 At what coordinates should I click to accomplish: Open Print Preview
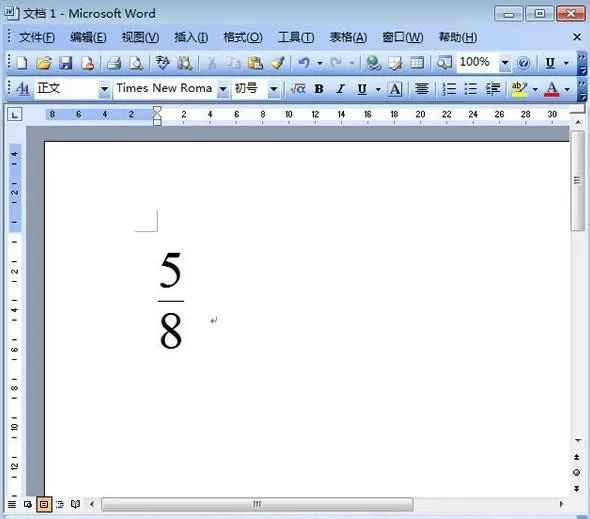tap(136, 63)
